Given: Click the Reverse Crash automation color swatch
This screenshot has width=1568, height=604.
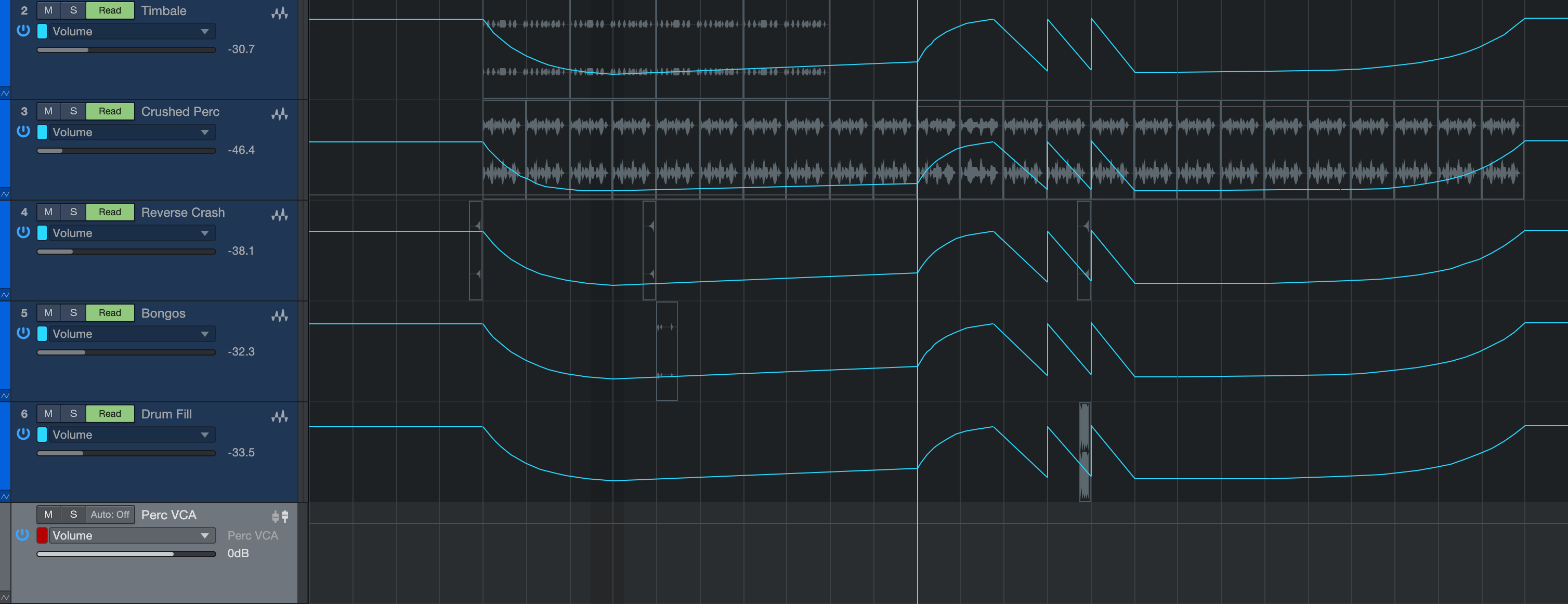Looking at the screenshot, I should pos(42,233).
